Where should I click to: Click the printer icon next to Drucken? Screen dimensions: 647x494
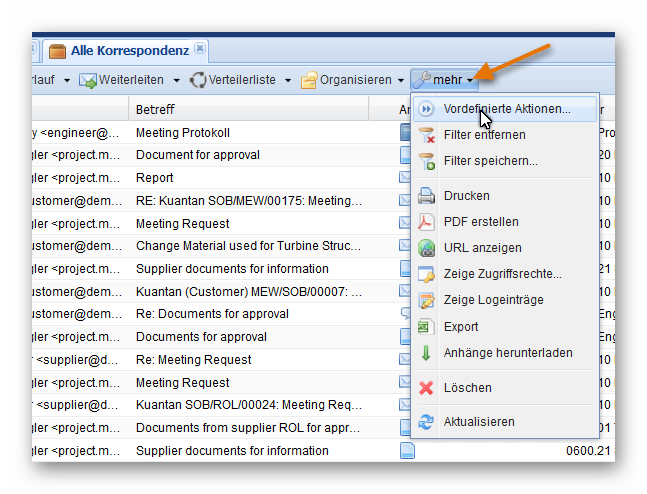(x=427, y=196)
